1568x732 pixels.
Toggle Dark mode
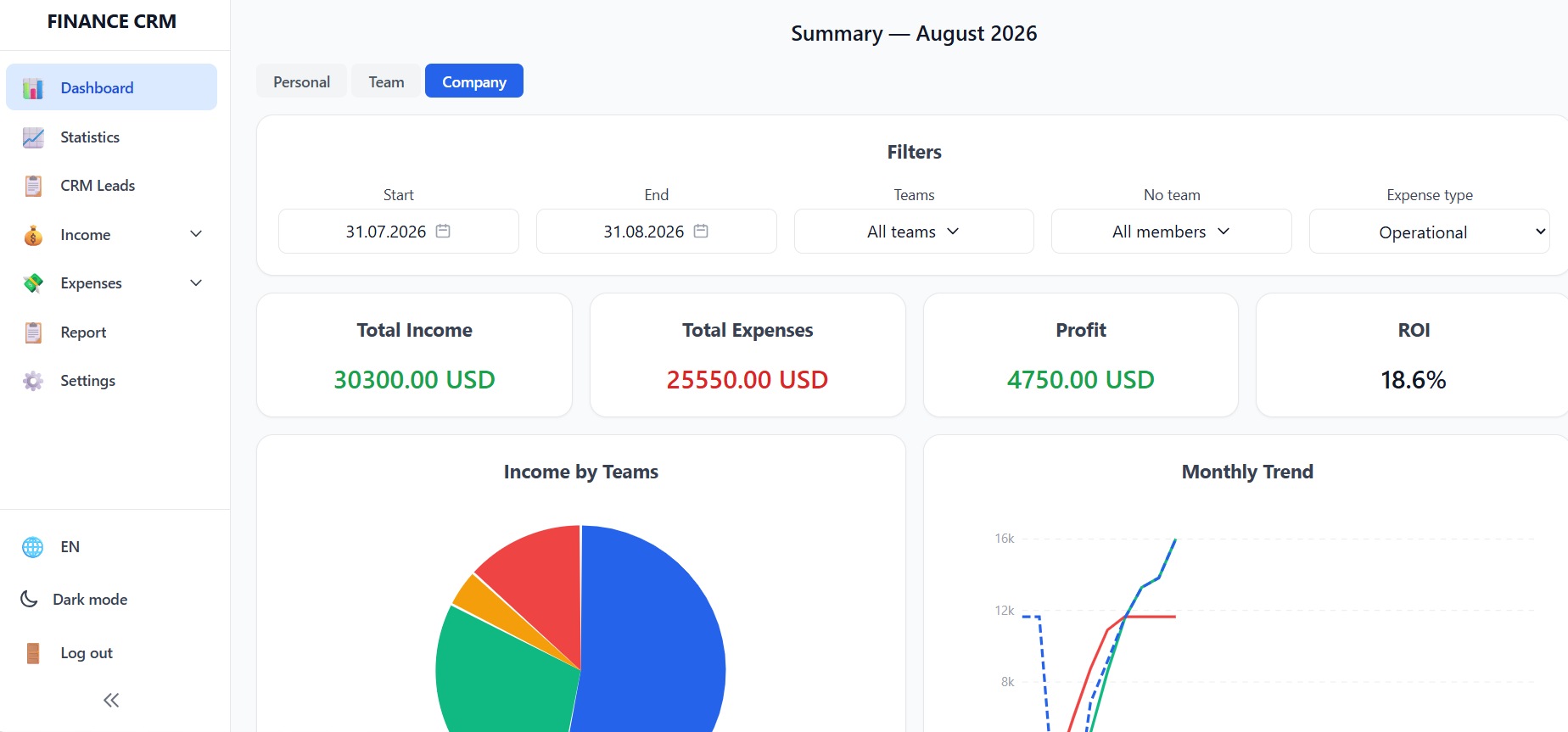click(90, 599)
